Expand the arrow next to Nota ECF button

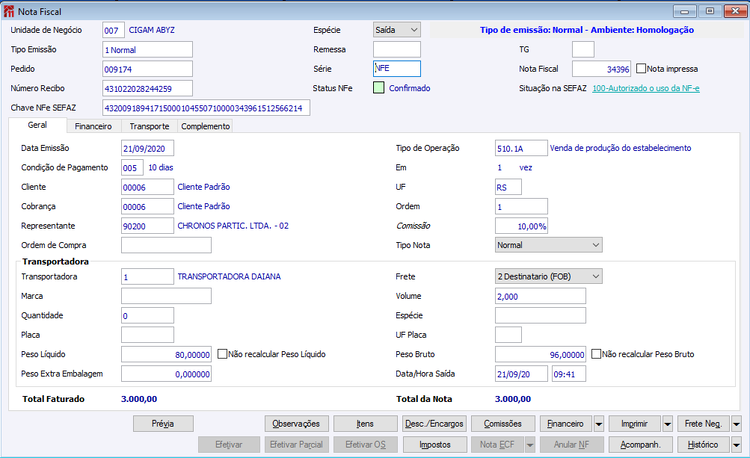pyautogui.click(x=530, y=445)
